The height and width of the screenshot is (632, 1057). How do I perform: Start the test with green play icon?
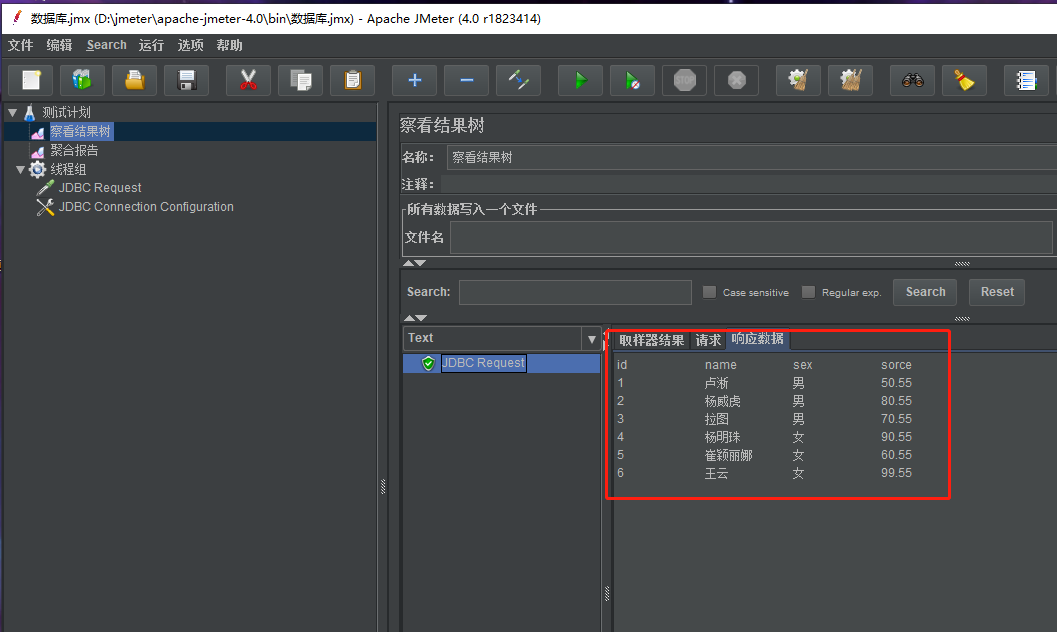click(580, 80)
